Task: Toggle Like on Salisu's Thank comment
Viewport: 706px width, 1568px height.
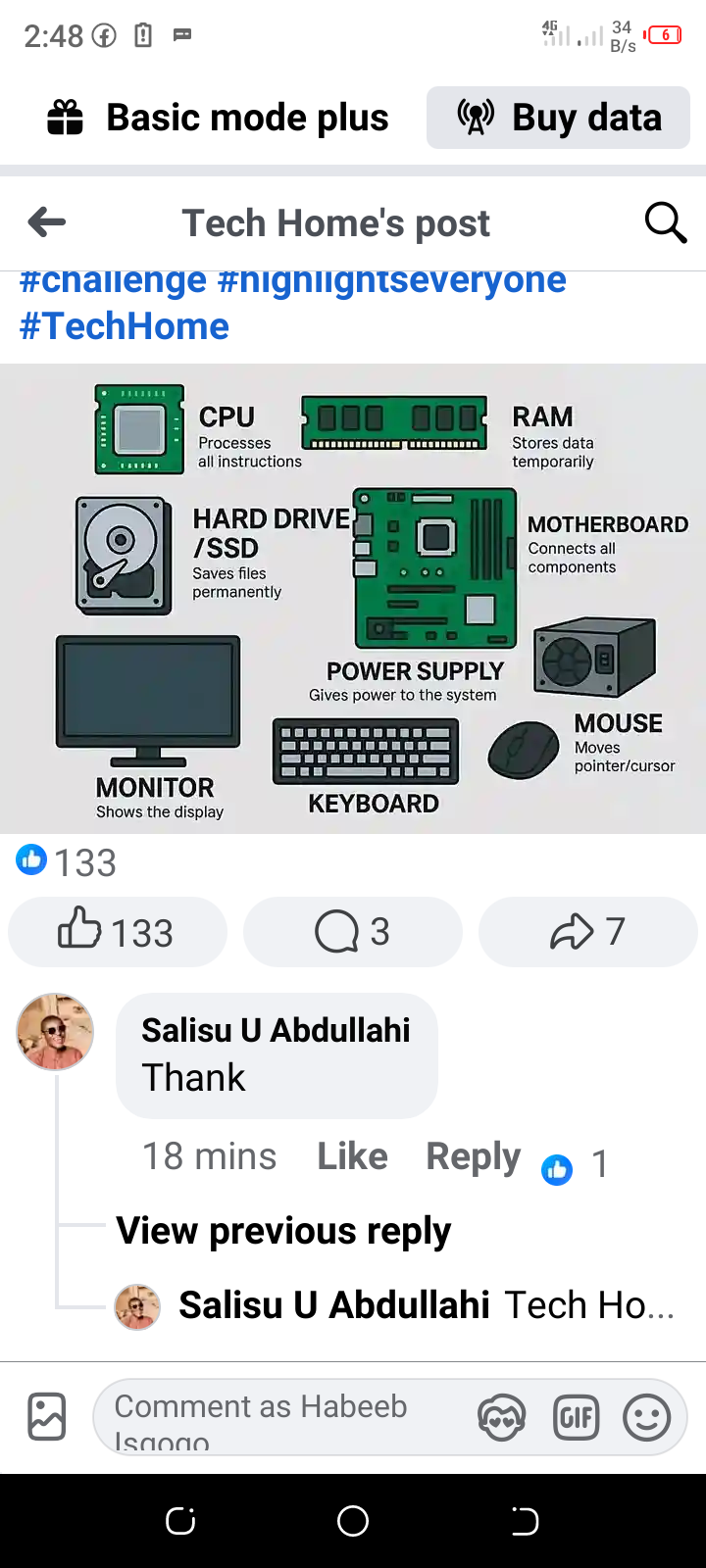Action: 352,1156
